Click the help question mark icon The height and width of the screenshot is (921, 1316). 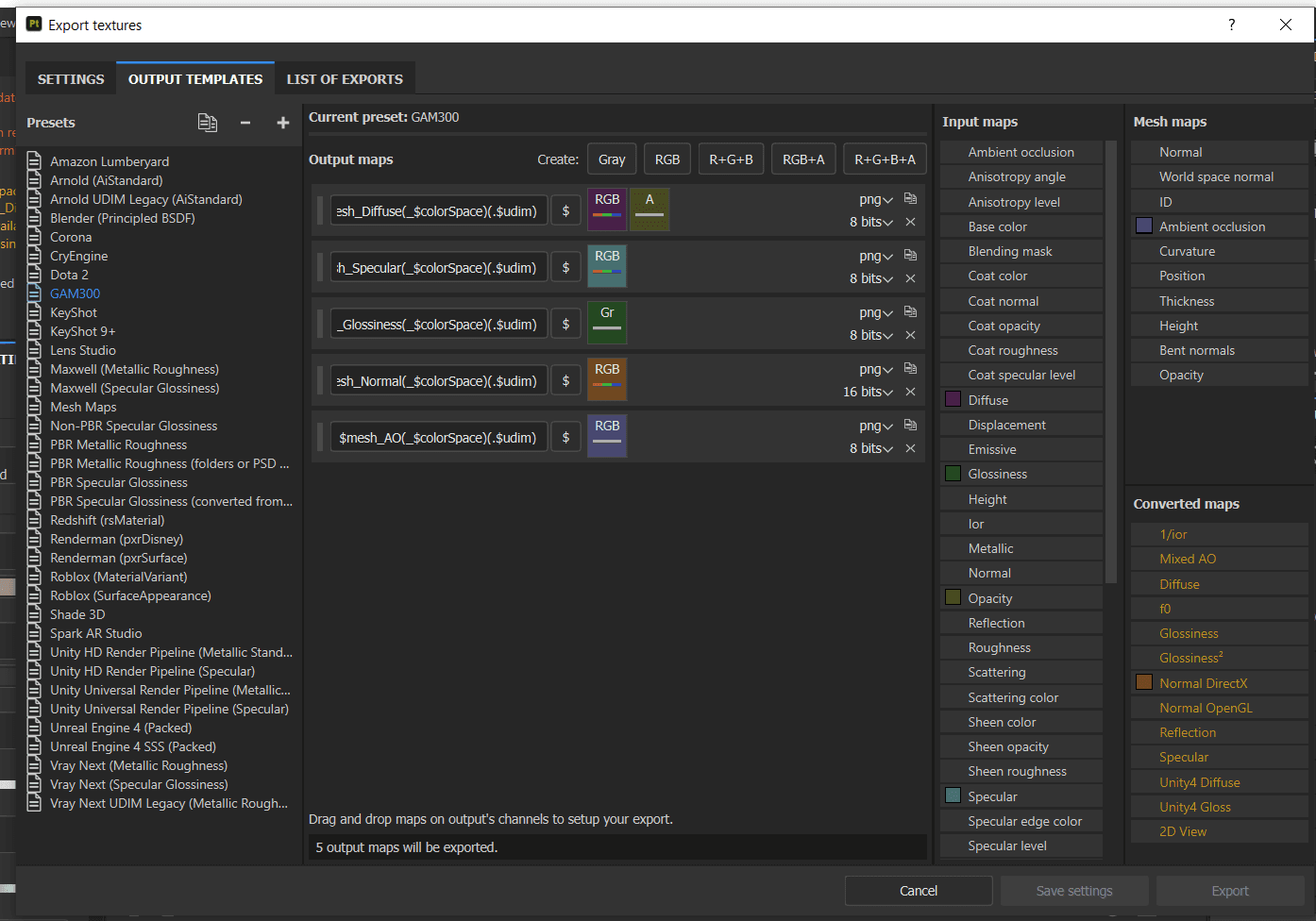tap(1231, 25)
